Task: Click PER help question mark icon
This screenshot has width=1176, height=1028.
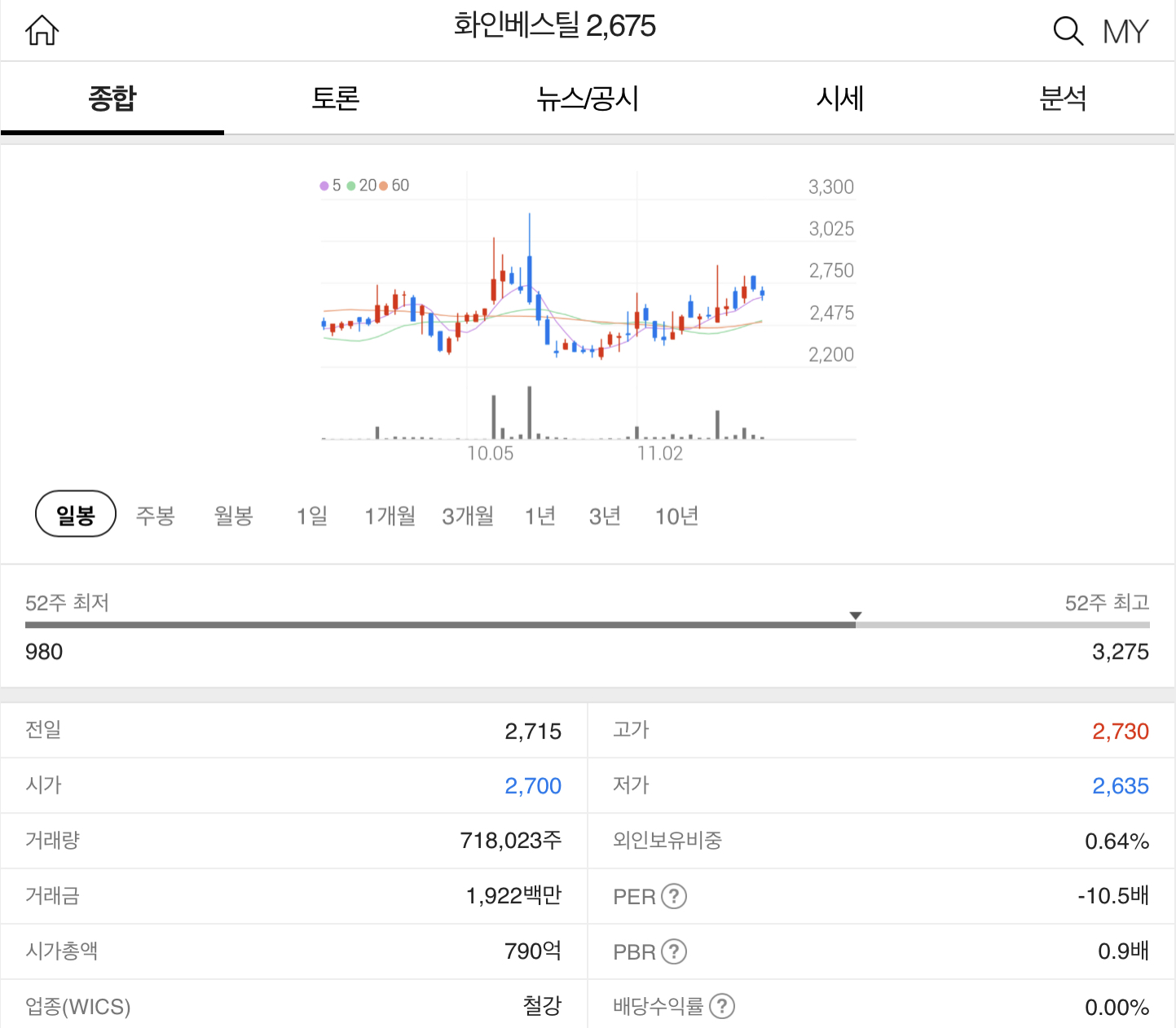Action: 674,896
